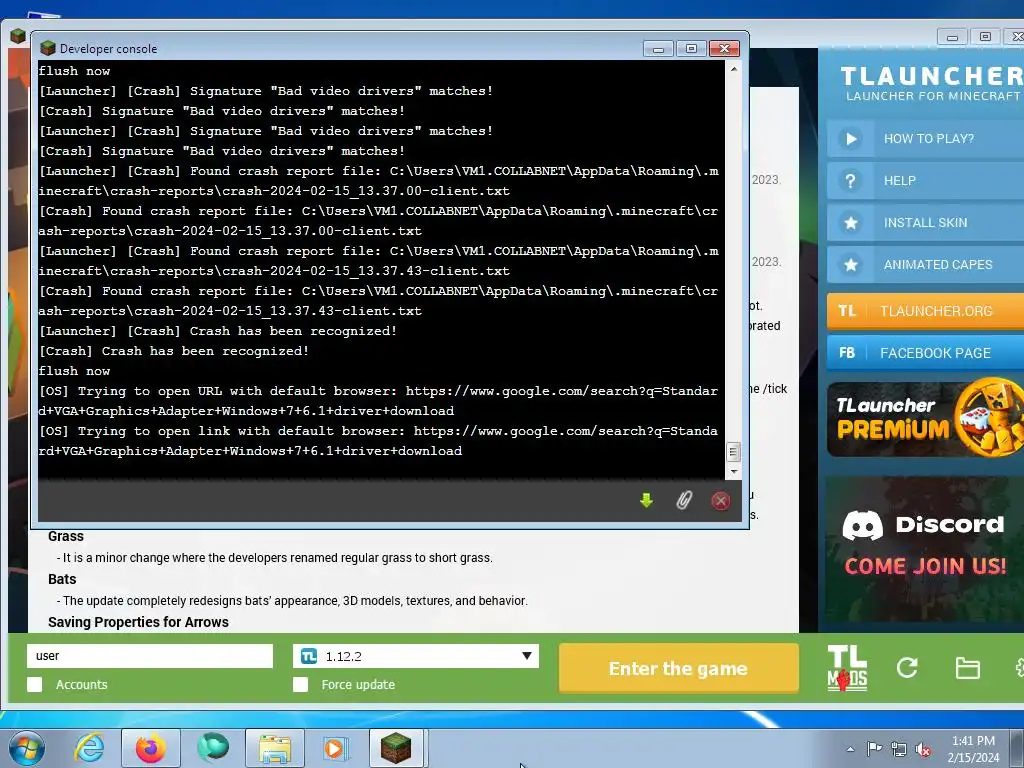Open TL Mods manager icon

[847, 668]
